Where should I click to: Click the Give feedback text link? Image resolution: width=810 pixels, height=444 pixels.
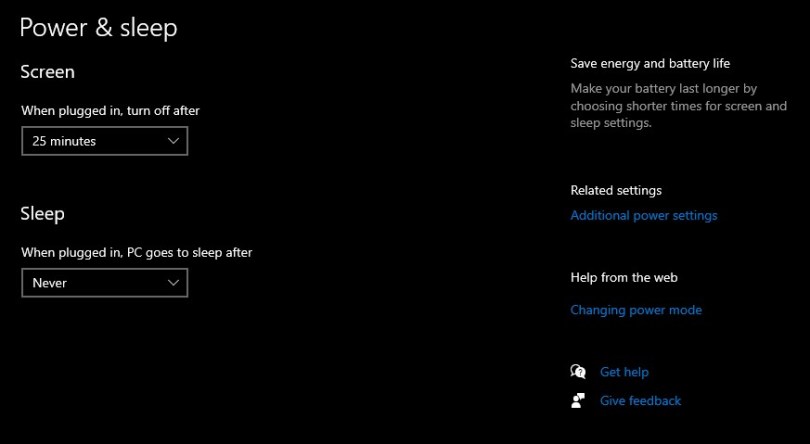(x=640, y=401)
